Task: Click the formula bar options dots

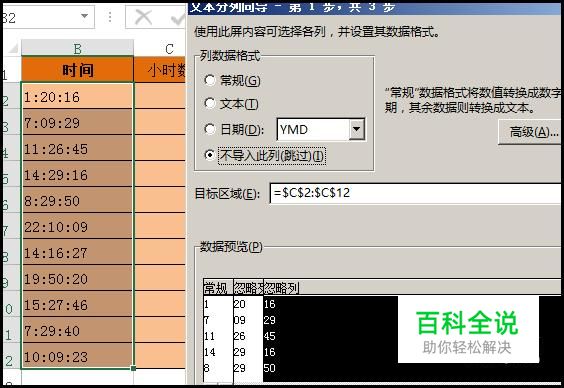Action: pyautogui.click(x=110, y=17)
